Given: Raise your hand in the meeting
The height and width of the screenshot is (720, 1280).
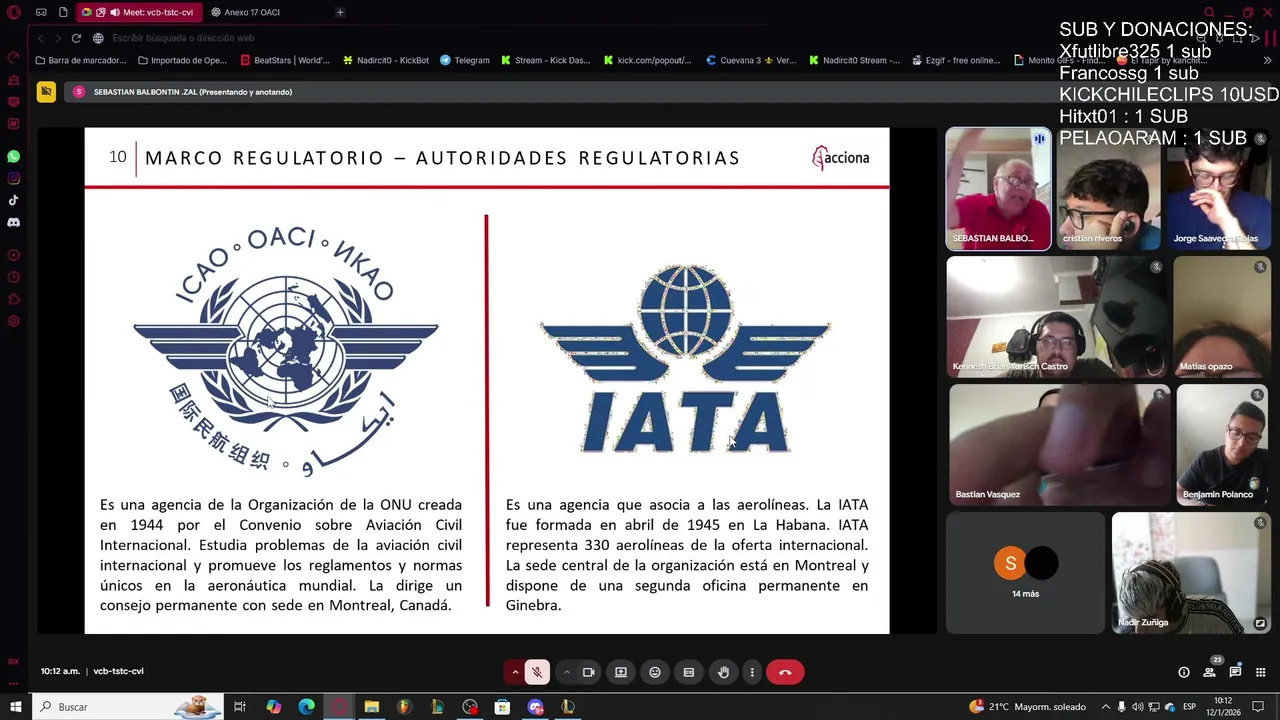Looking at the screenshot, I should [x=723, y=672].
